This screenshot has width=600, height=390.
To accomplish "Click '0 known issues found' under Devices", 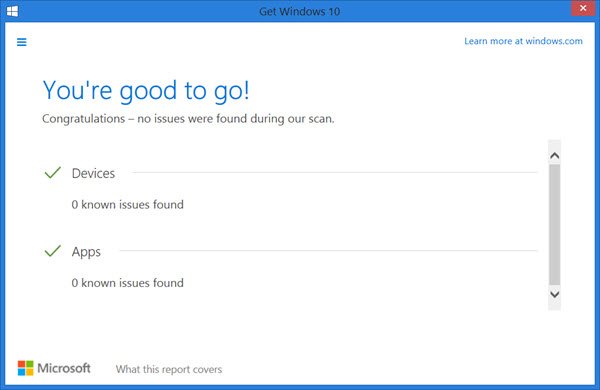I will click(127, 204).
